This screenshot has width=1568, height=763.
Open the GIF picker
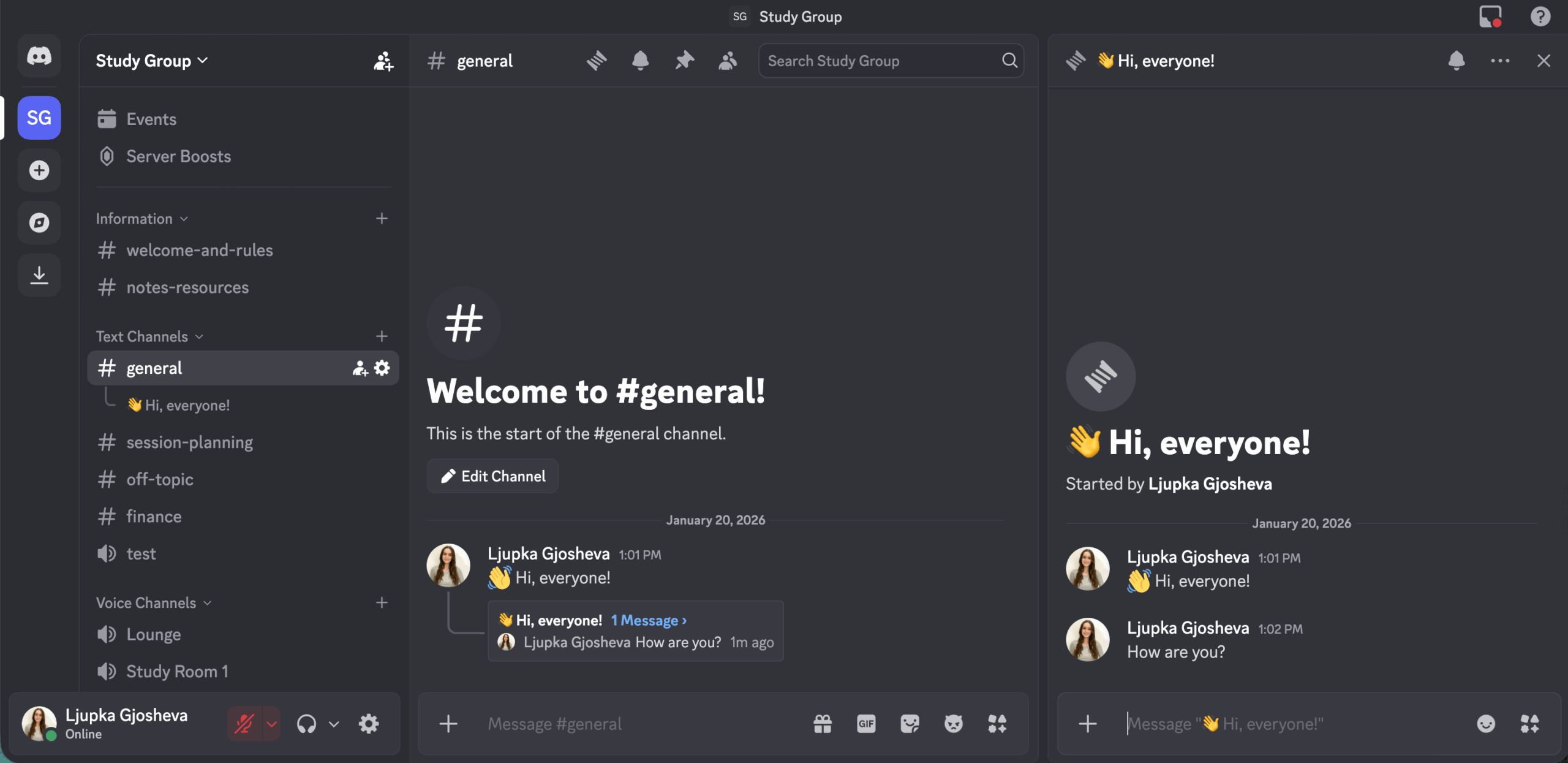866,723
